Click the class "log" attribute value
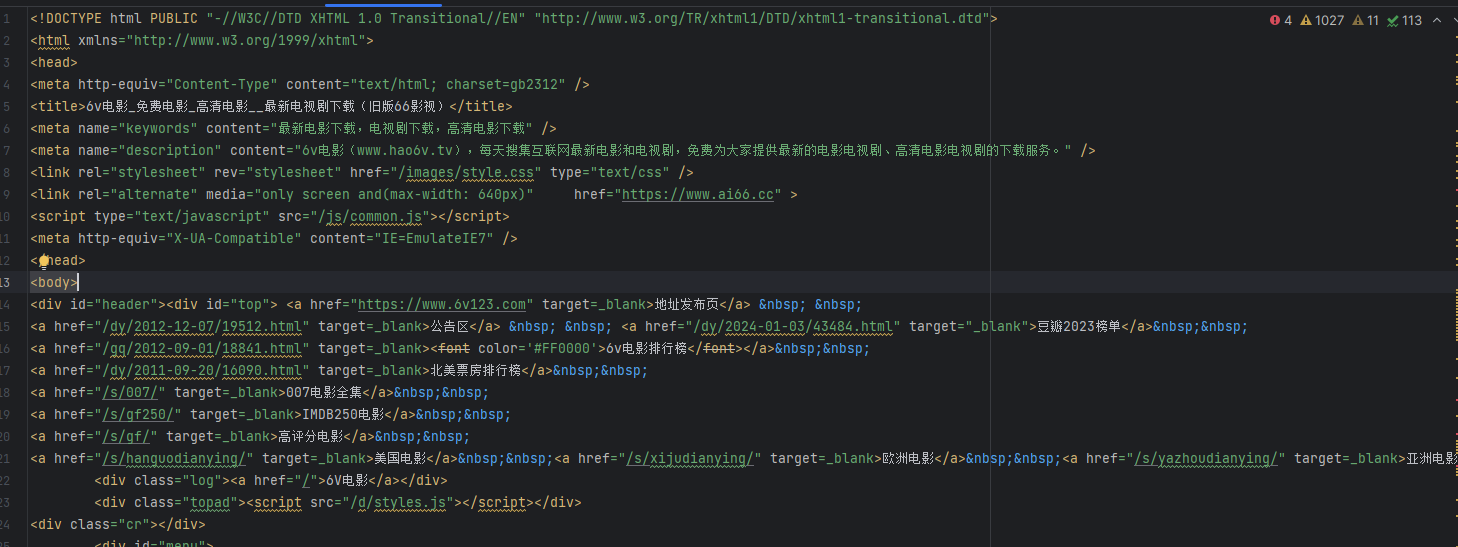Screen dimensions: 1458x547 [x=202, y=480]
